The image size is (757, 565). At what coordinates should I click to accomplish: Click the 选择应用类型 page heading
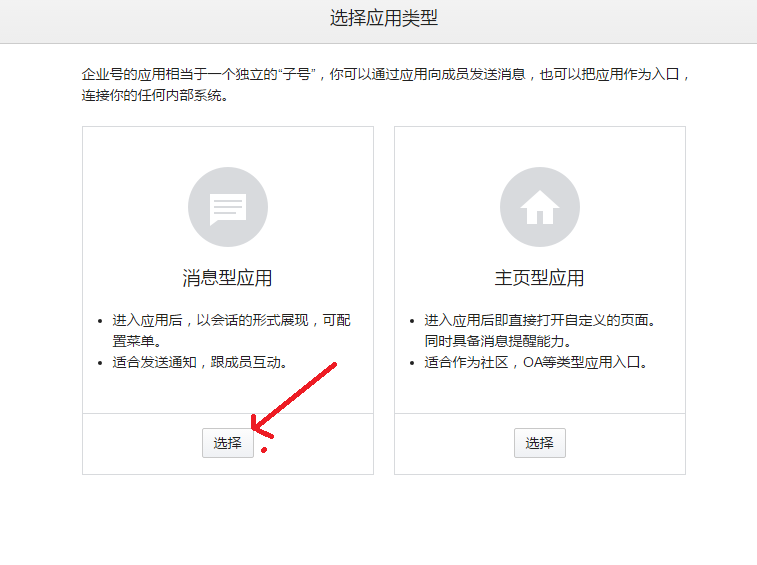pos(384,18)
